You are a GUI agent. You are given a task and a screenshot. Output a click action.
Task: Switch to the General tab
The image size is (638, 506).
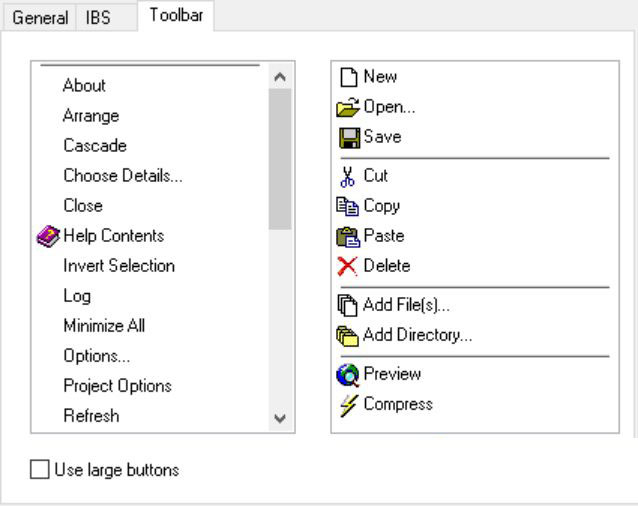40,18
